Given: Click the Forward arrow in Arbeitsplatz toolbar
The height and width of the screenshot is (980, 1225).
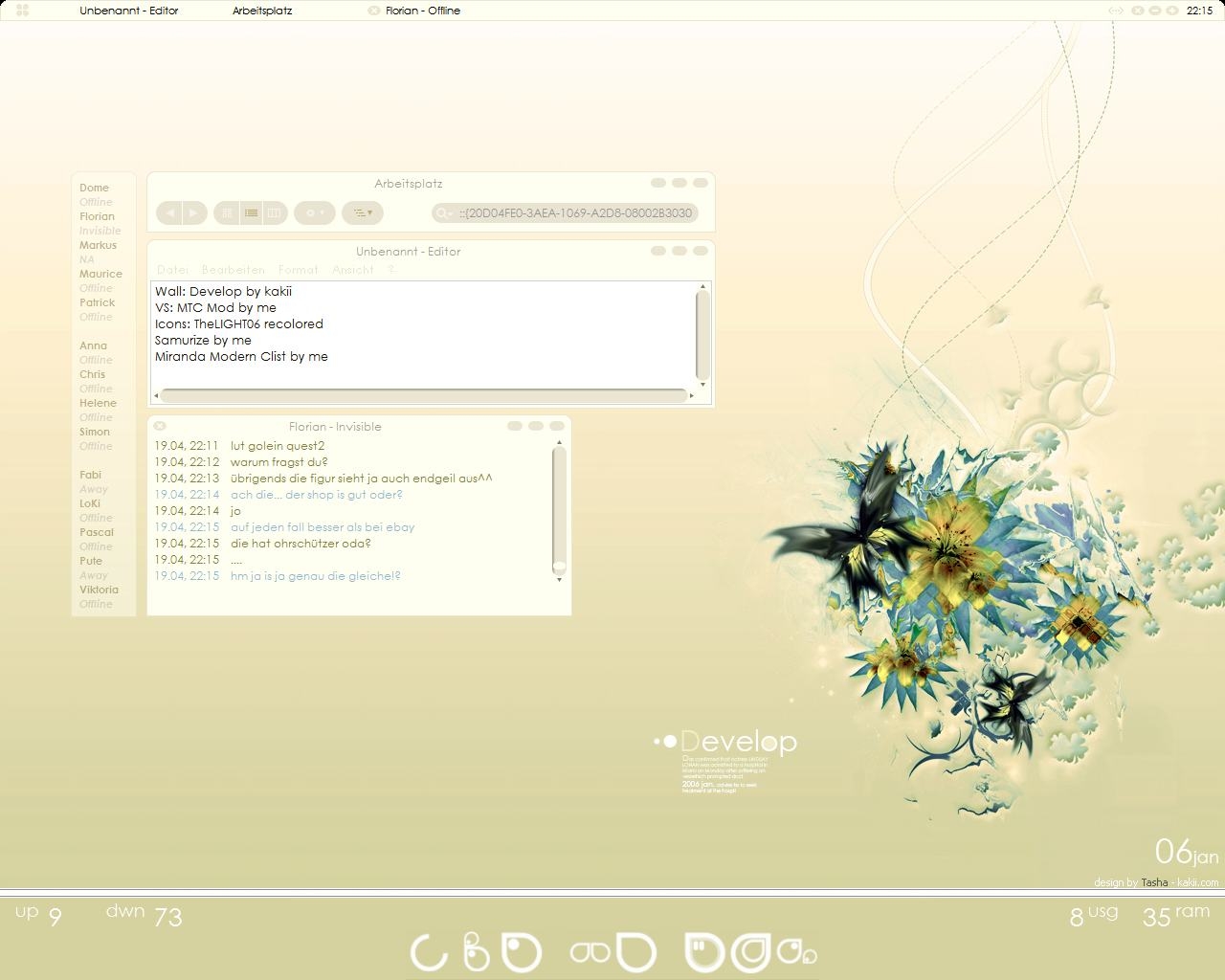Looking at the screenshot, I should (194, 212).
